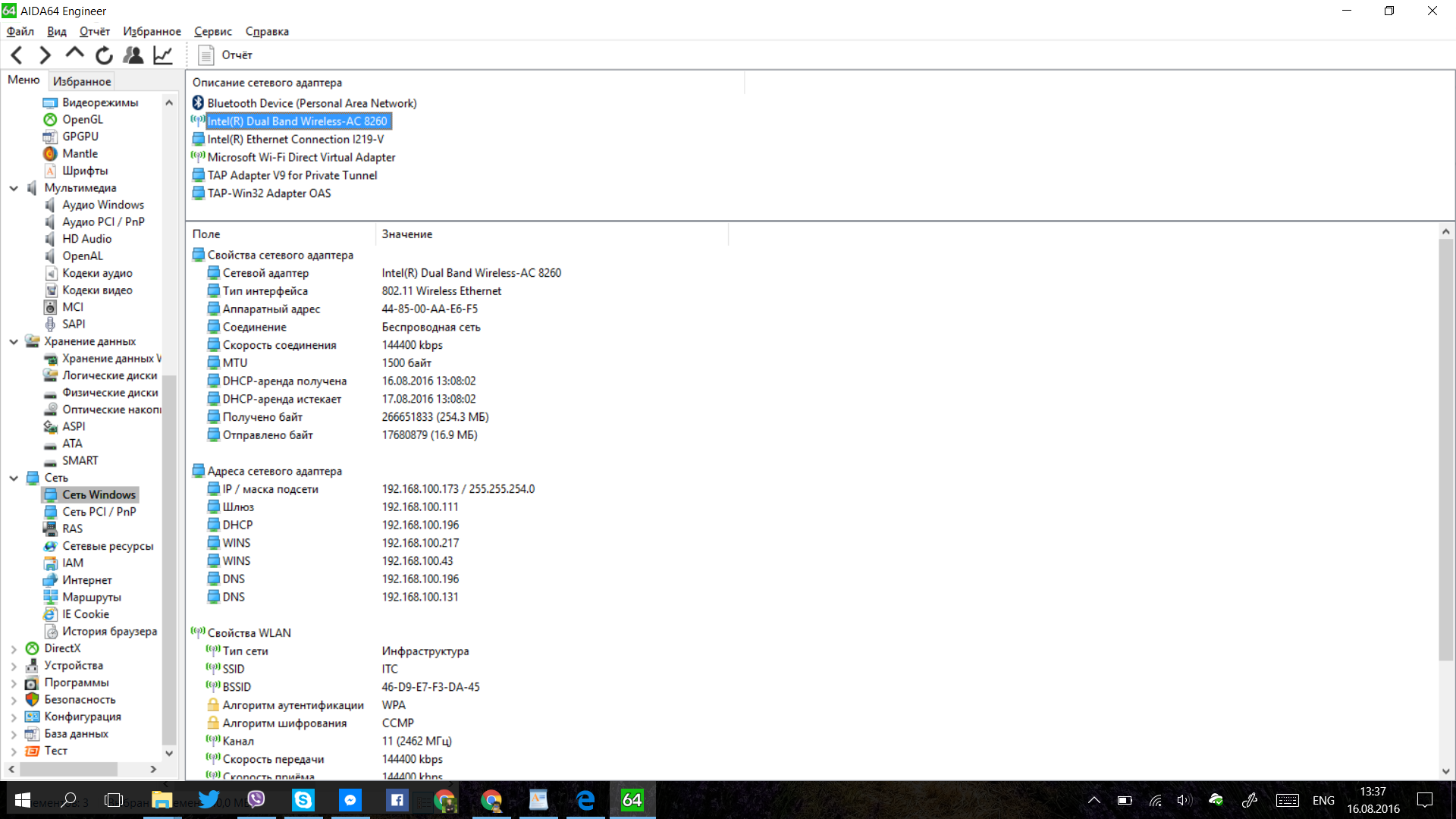The height and width of the screenshot is (819, 1456).
Task: Open the RAS item
Action: pos(72,529)
